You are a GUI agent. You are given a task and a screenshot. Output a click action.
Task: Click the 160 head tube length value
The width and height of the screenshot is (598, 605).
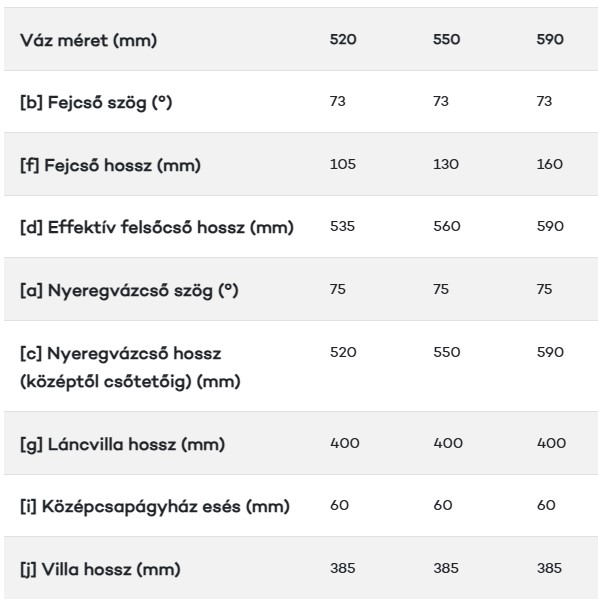coord(549,164)
